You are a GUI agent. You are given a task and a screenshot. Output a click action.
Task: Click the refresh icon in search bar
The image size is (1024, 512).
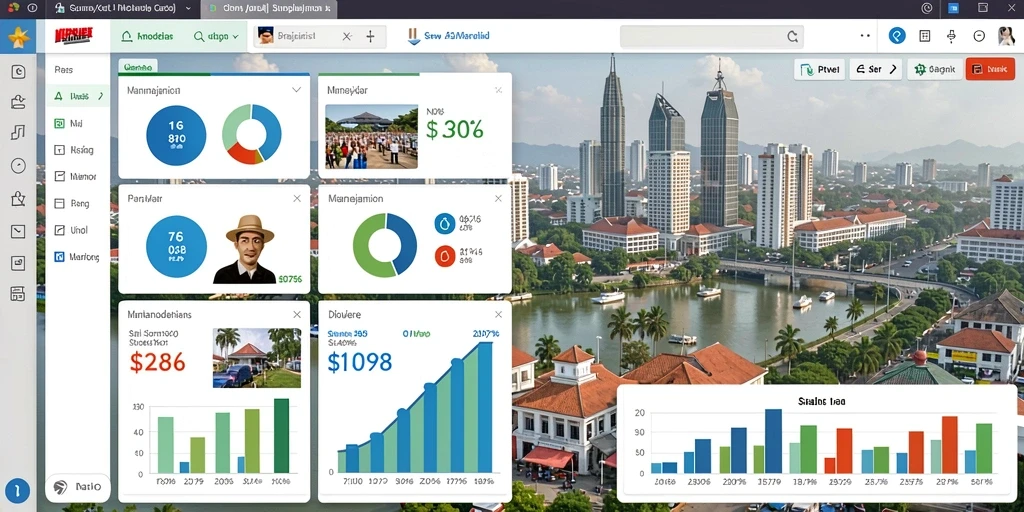tap(792, 37)
